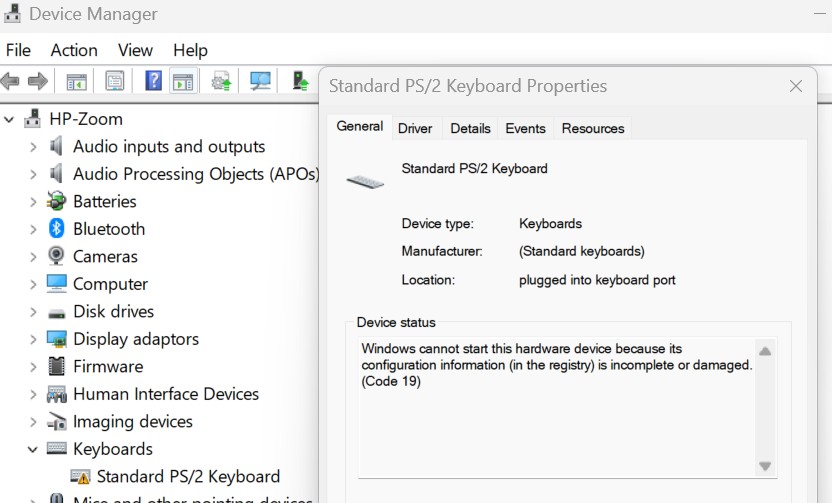The height and width of the screenshot is (503, 832).
Task: Click the Firmware chip icon
Action: pos(56,366)
